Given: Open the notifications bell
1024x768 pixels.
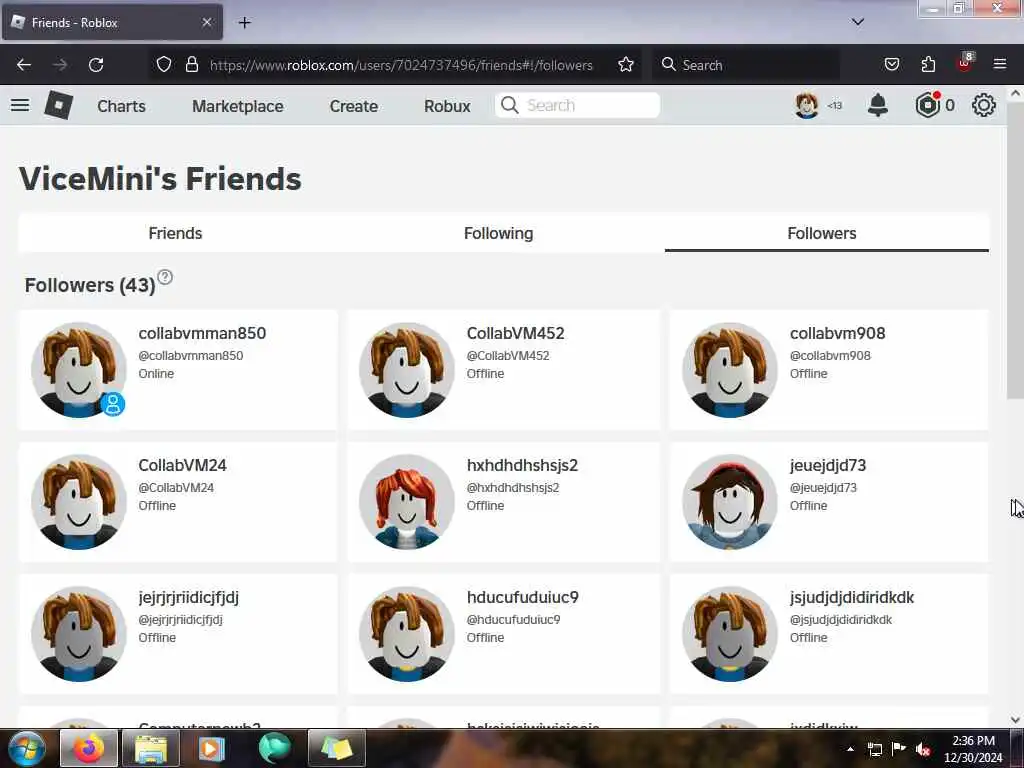Looking at the screenshot, I should point(878,105).
